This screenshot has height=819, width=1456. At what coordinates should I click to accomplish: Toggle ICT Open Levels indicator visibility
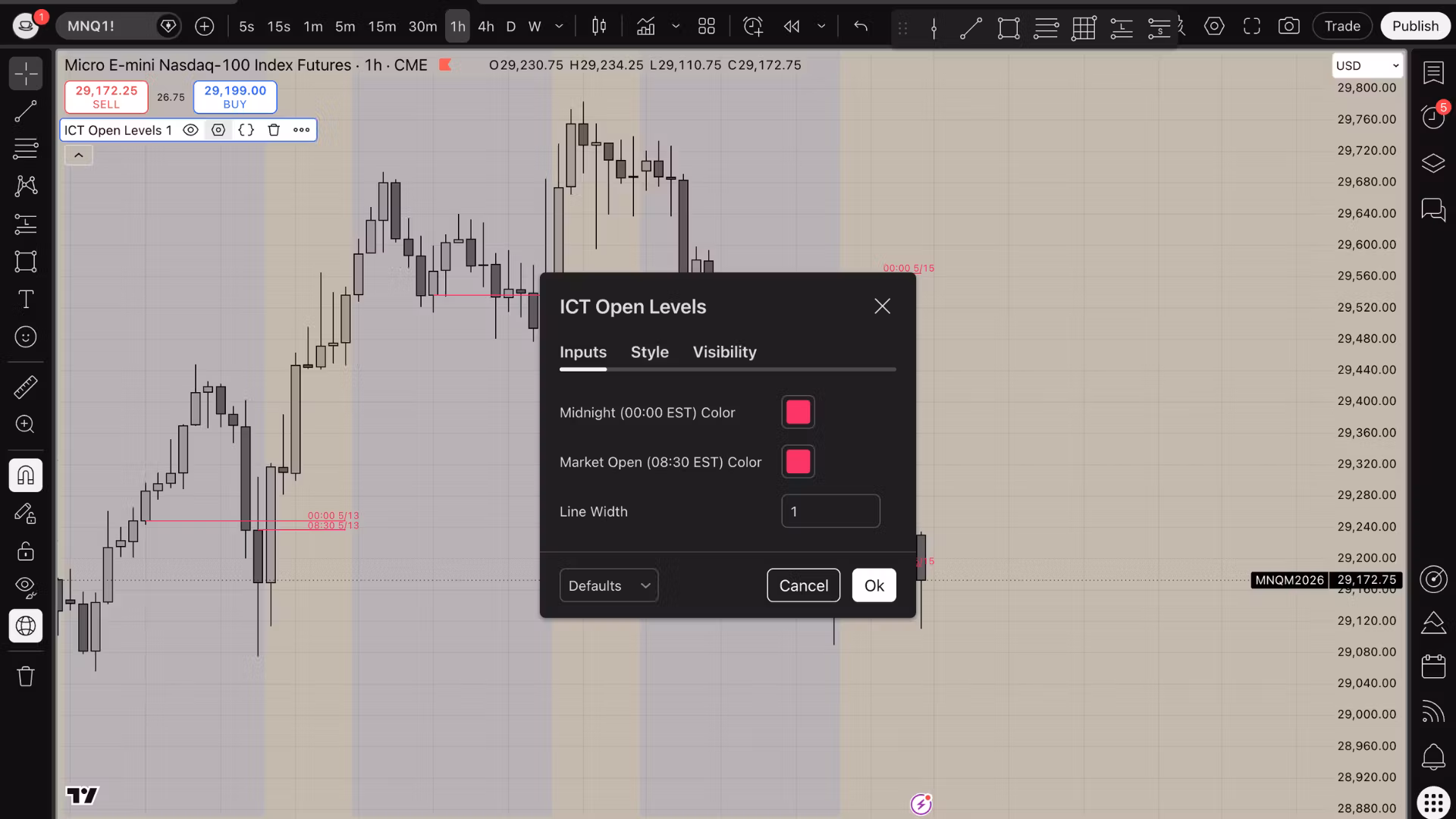pyautogui.click(x=190, y=130)
